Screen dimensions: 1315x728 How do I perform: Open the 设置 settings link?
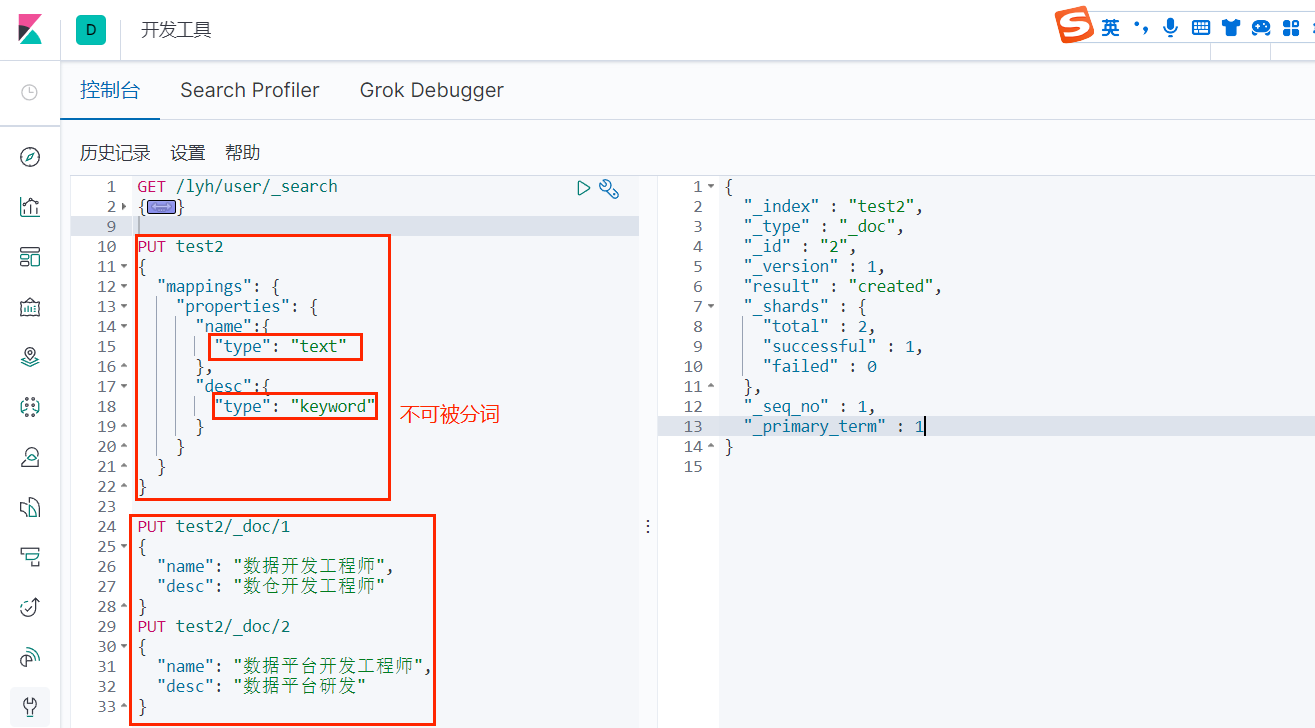coord(188,153)
